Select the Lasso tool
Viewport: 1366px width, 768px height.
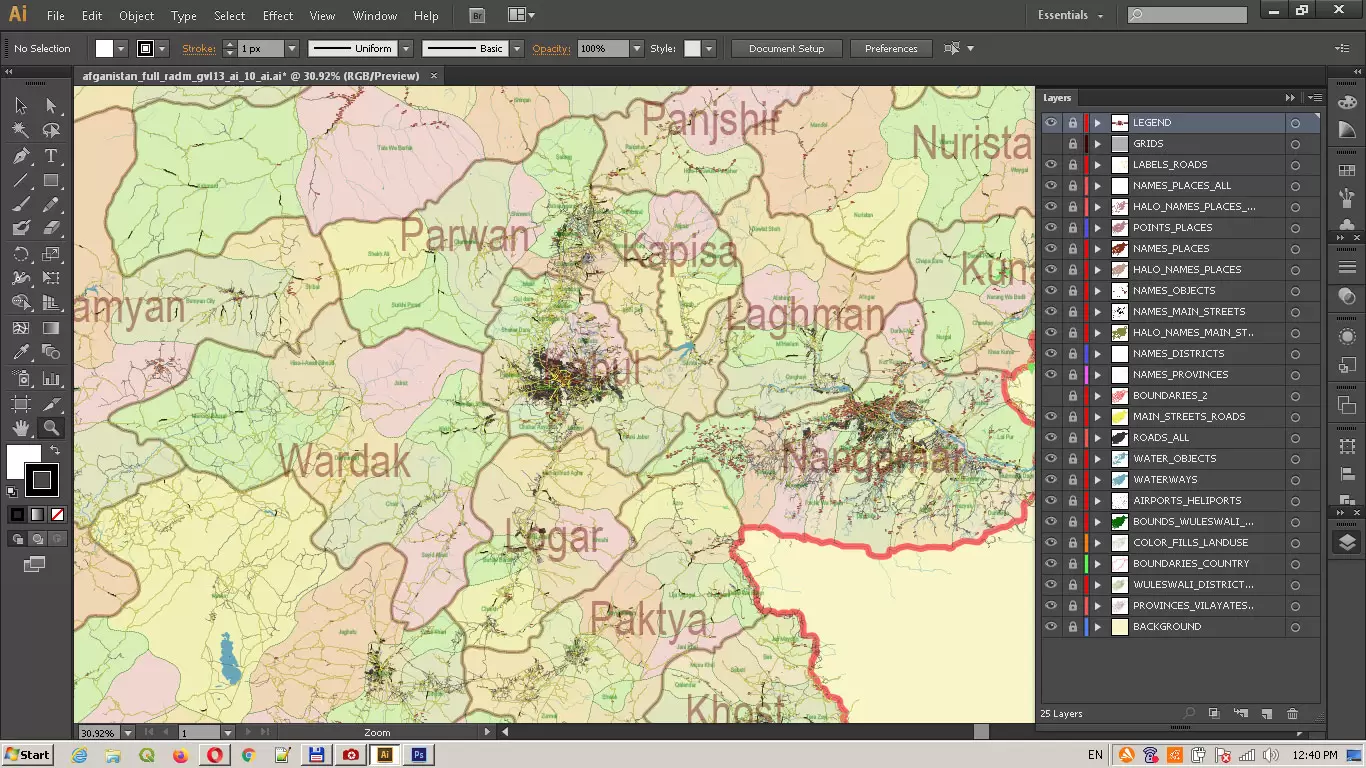(x=51, y=131)
